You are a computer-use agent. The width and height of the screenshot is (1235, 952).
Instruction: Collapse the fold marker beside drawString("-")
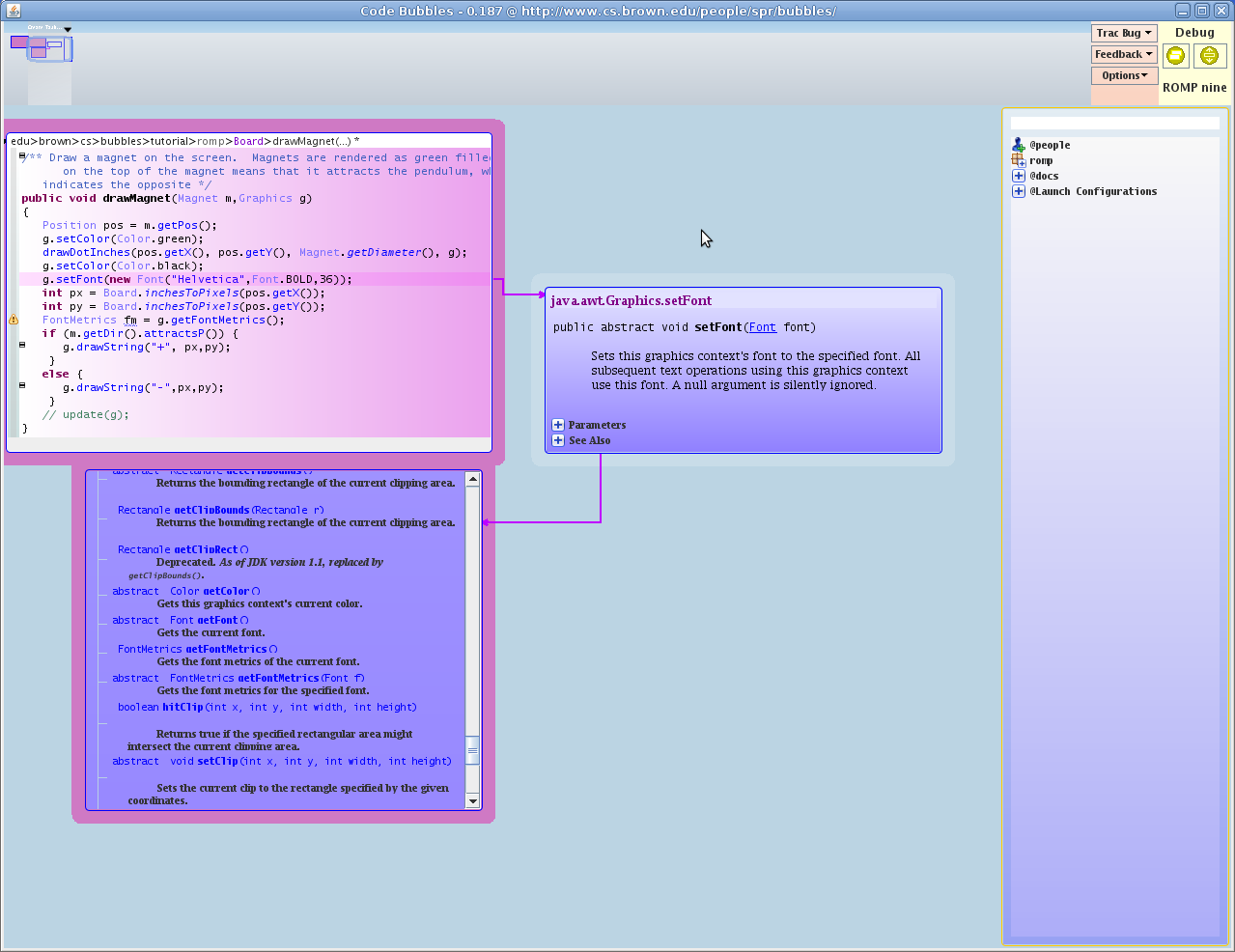[22, 385]
